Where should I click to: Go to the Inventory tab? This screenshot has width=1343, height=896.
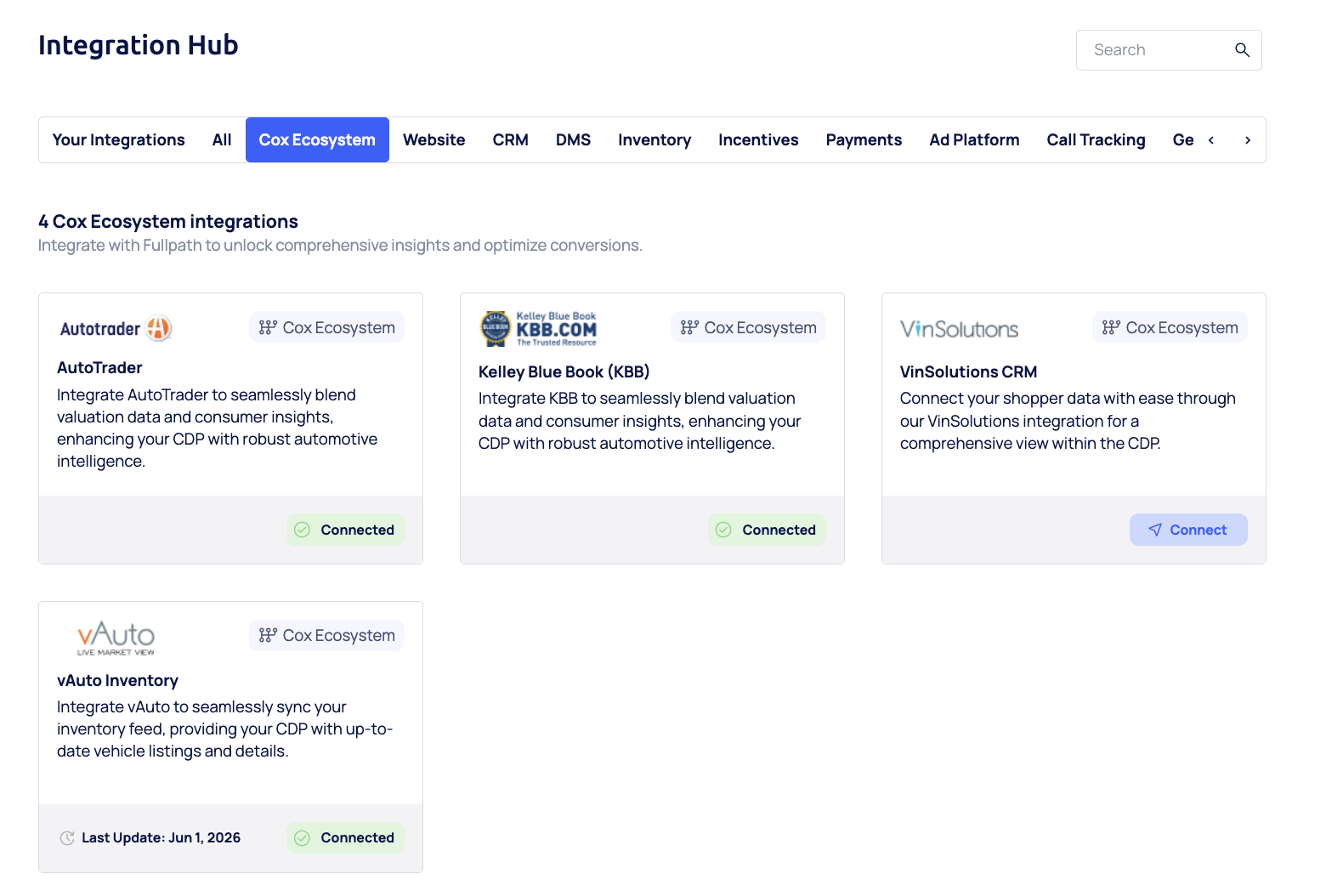point(654,139)
